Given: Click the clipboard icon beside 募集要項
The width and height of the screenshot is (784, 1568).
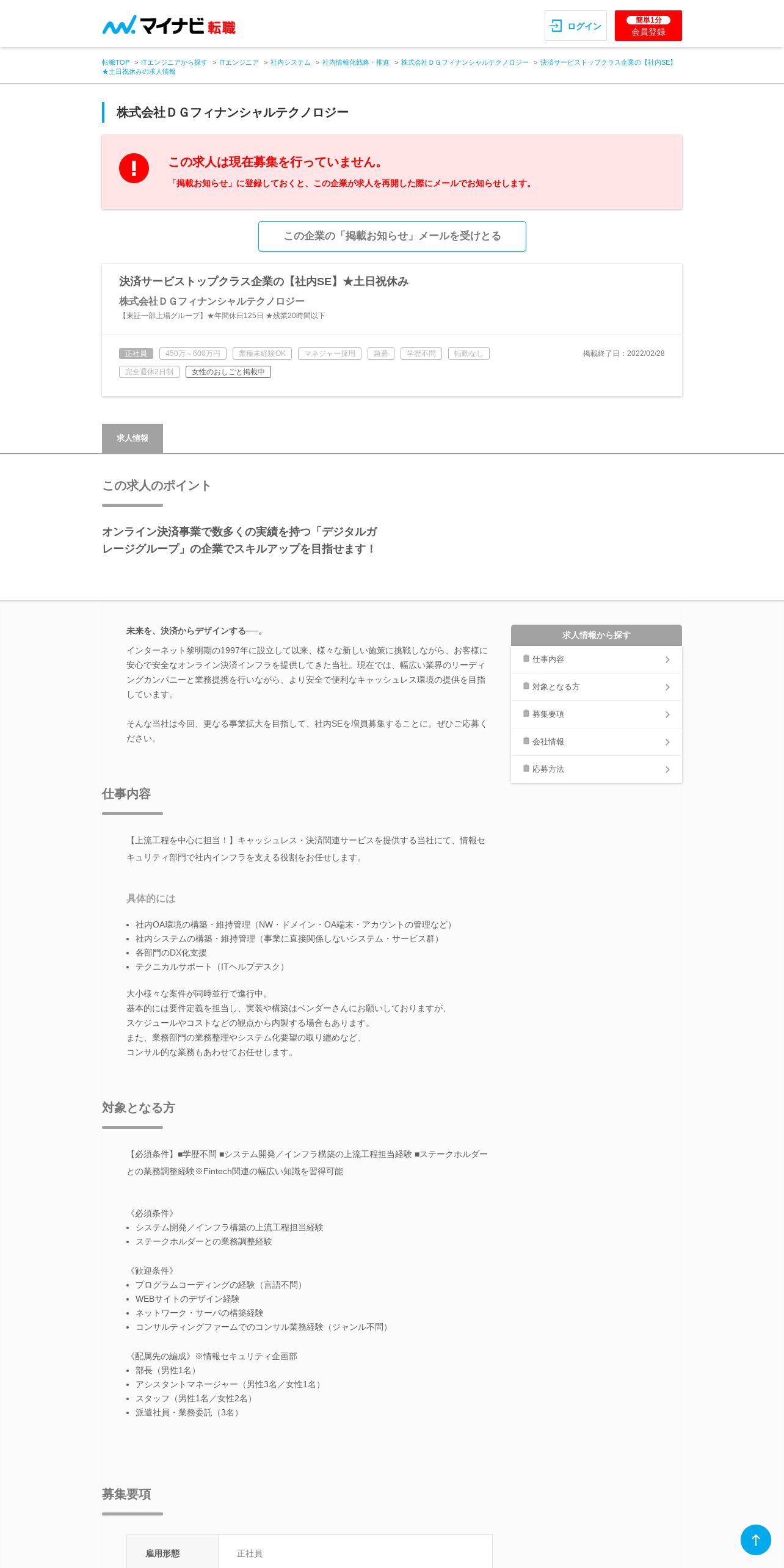Looking at the screenshot, I should tap(526, 713).
